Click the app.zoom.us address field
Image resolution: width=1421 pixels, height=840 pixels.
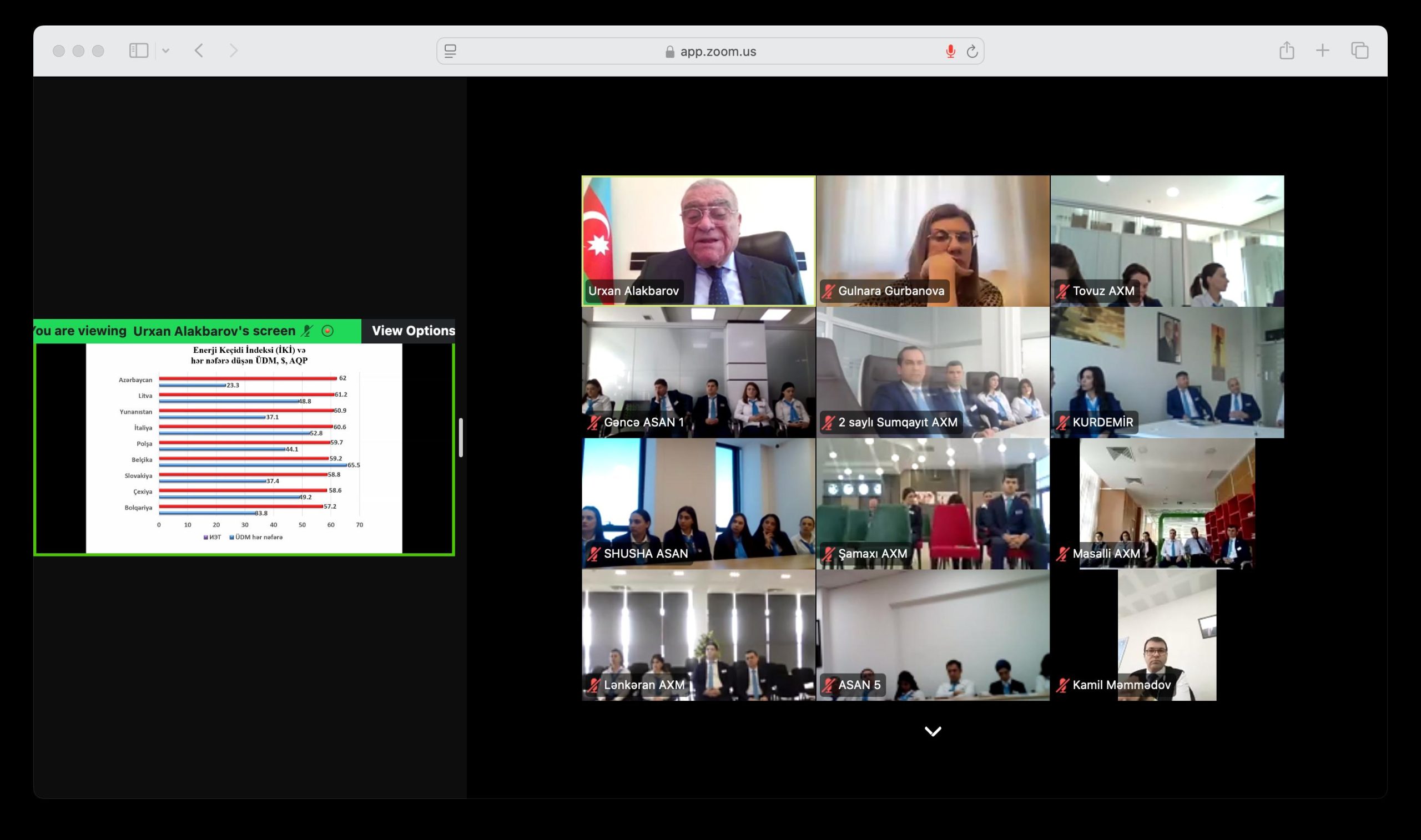click(x=717, y=52)
